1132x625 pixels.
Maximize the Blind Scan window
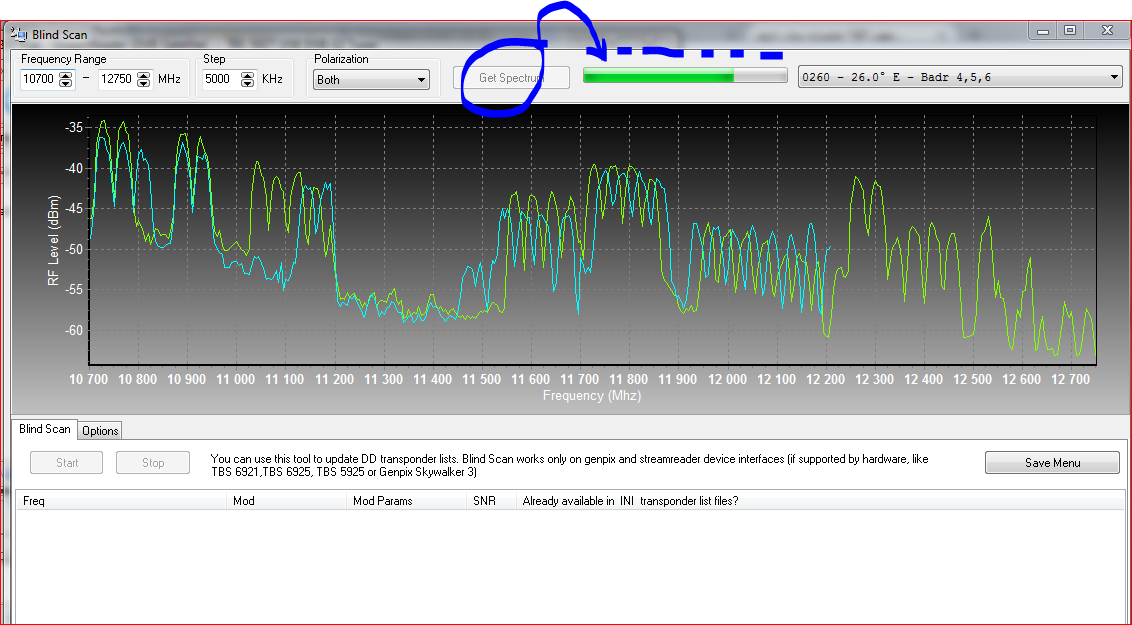1069,31
